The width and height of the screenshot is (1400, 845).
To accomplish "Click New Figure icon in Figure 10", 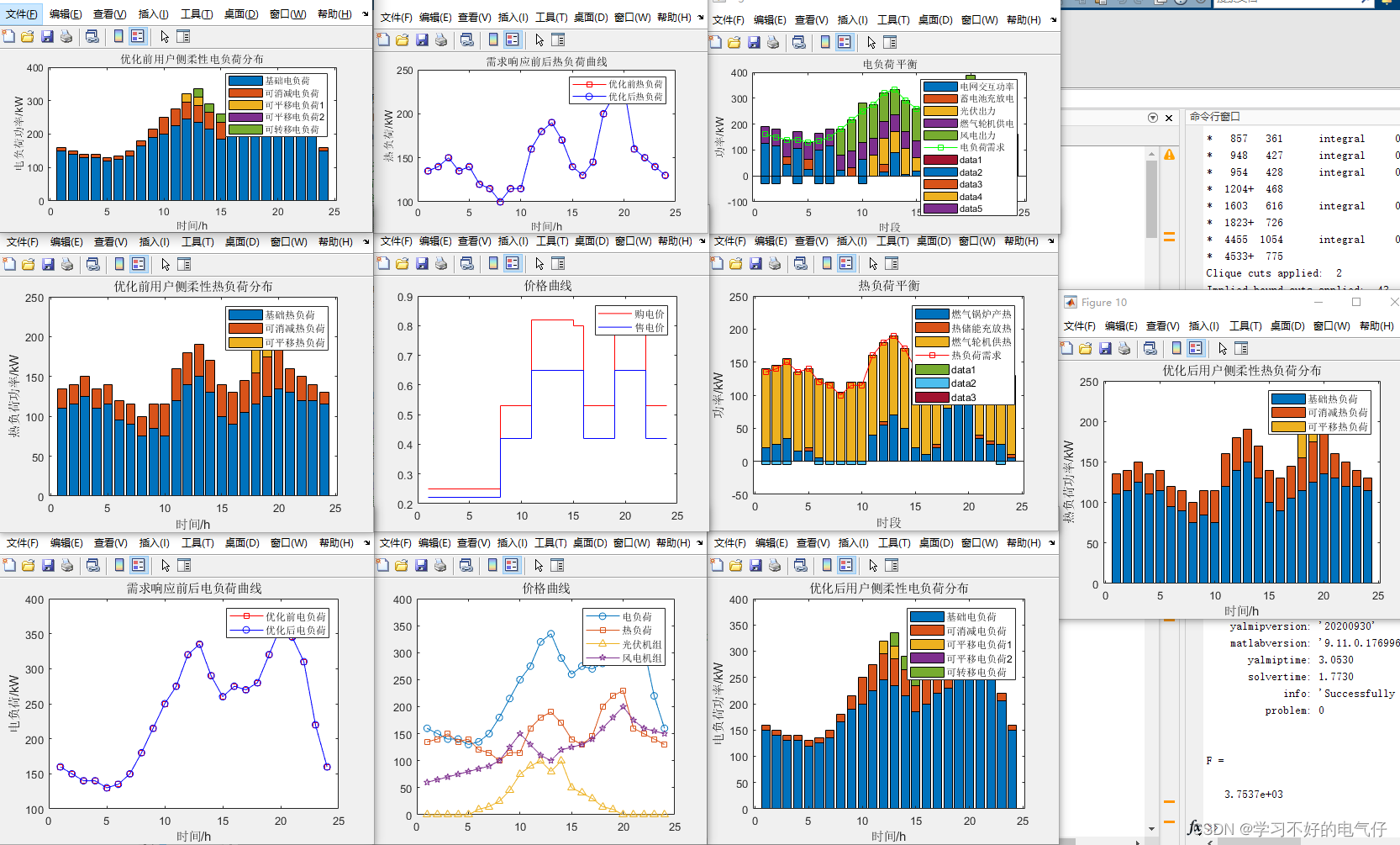I will coord(1066,348).
